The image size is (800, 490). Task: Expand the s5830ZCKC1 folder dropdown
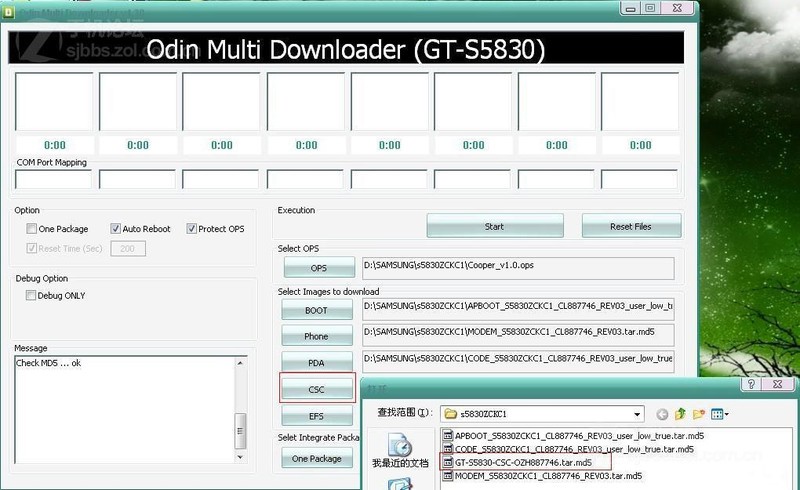(637, 414)
